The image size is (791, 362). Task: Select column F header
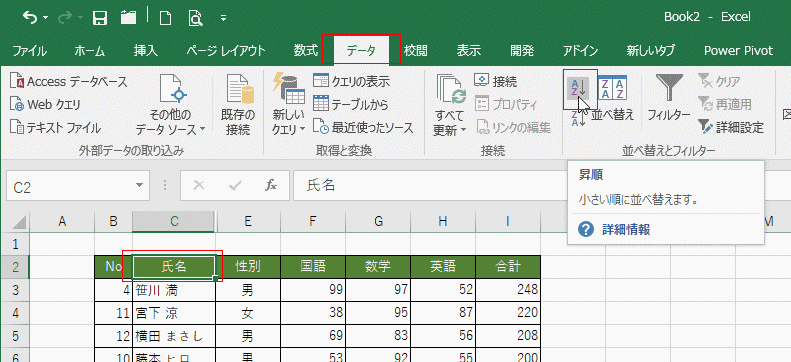click(x=313, y=221)
